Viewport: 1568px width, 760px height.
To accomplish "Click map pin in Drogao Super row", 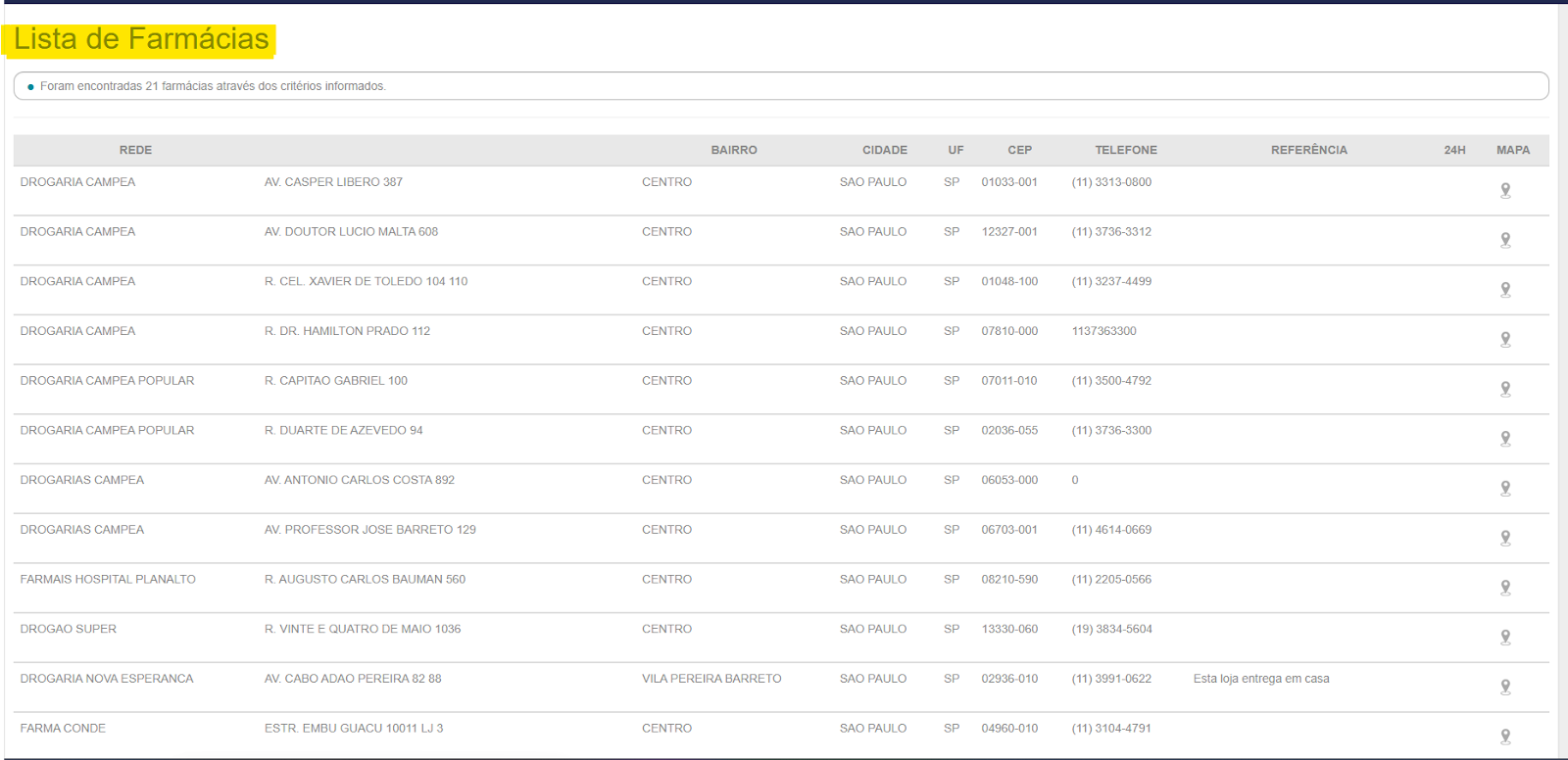I will 1505,638.
